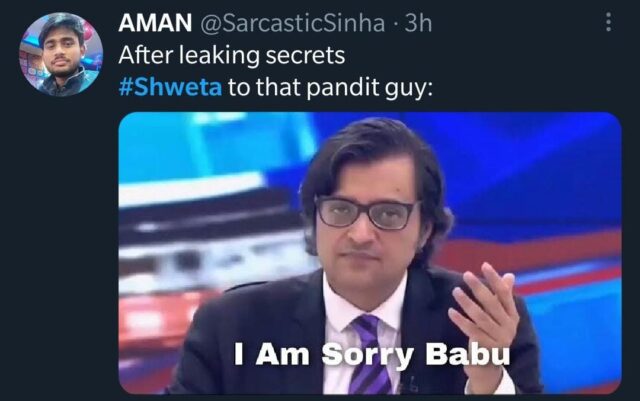This screenshot has width=640, height=401.
Task: Click the 'to that pandit guy:' text
Action: [x=330, y=87]
